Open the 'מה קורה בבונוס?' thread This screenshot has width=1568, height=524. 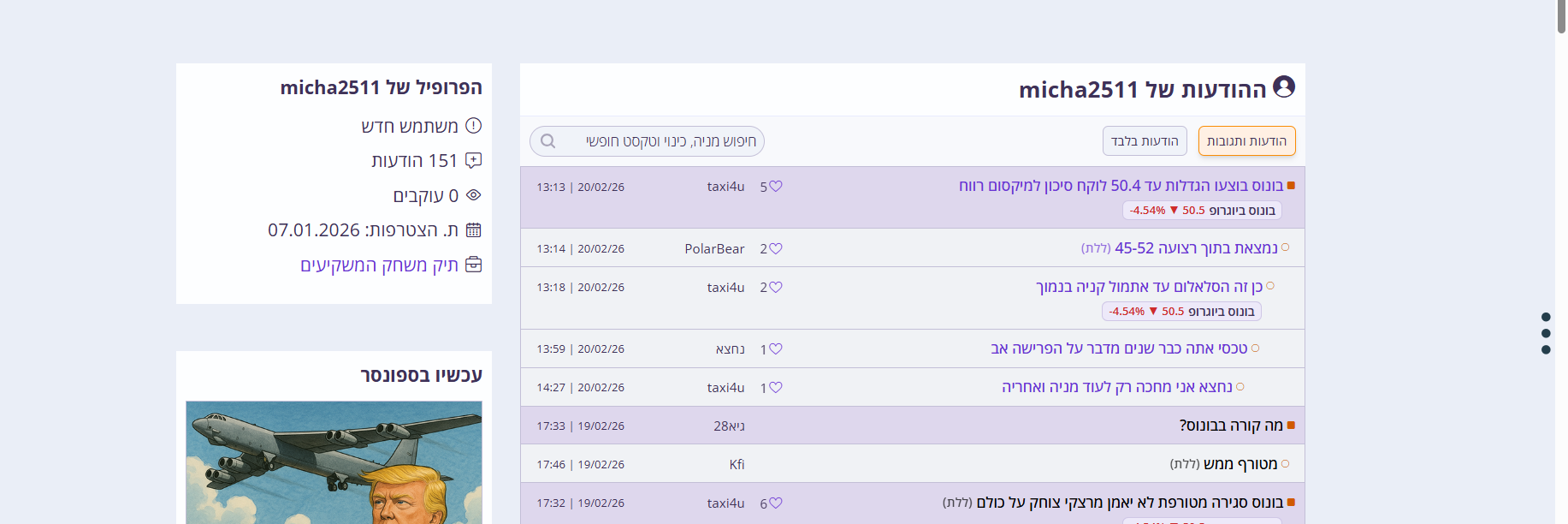[1230, 426]
